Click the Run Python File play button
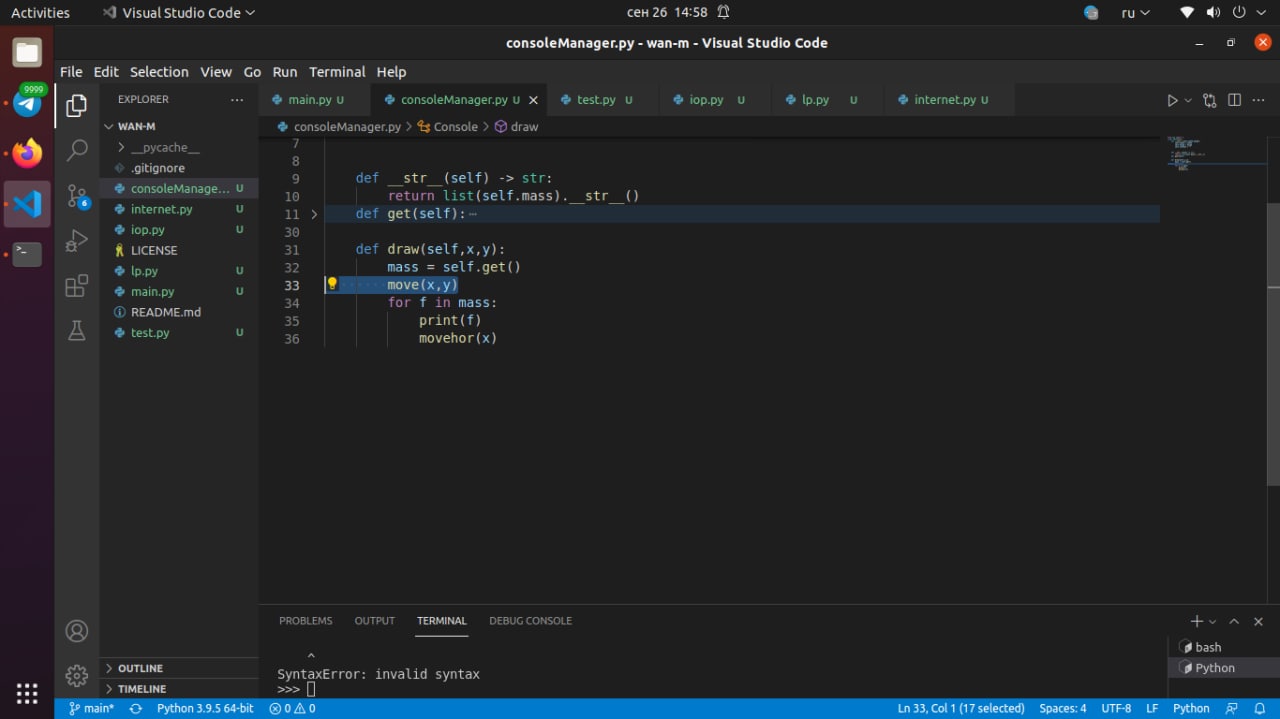The image size is (1280, 719). click(1172, 100)
